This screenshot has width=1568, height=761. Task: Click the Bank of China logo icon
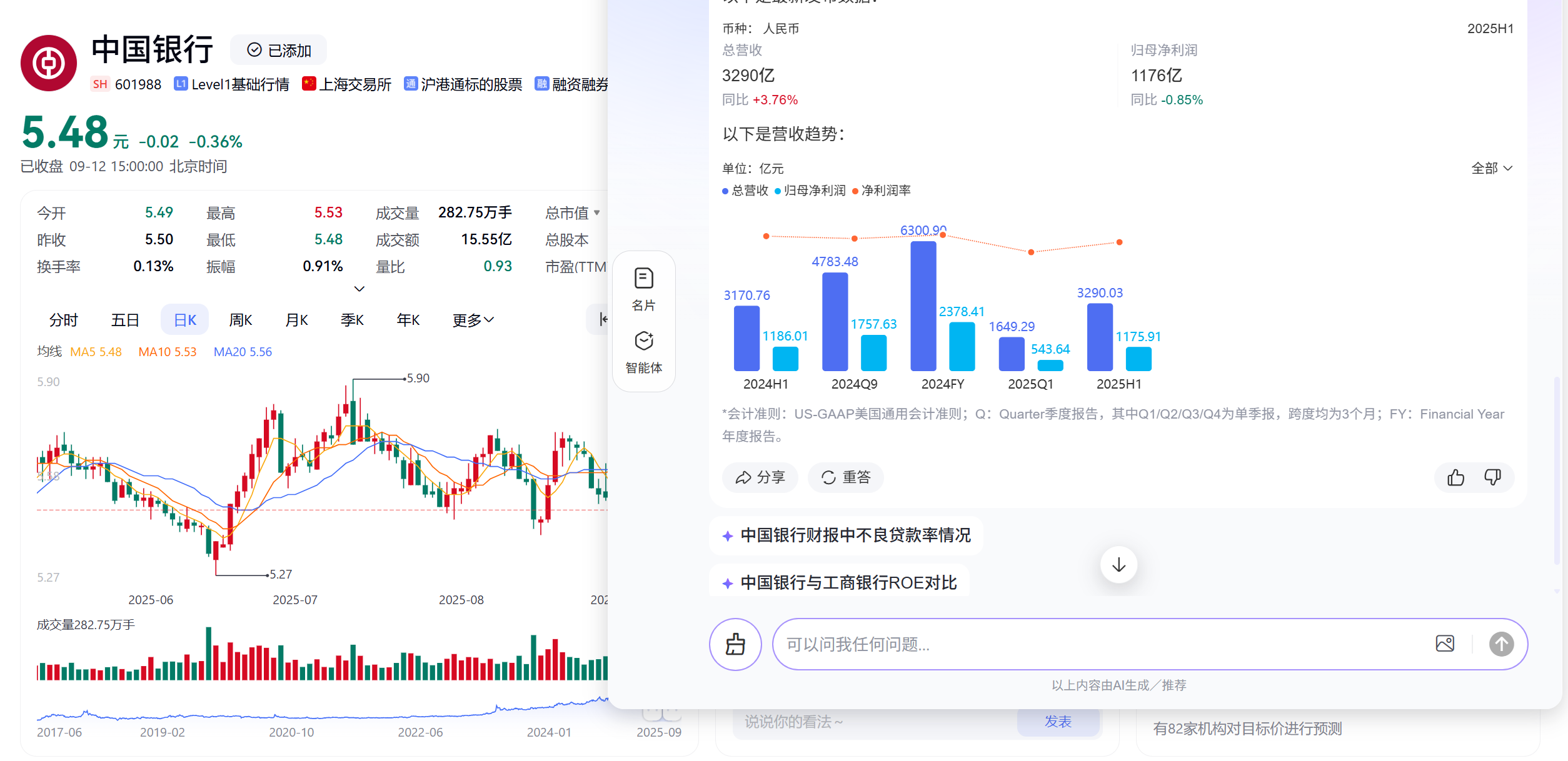pyautogui.click(x=49, y=62)
